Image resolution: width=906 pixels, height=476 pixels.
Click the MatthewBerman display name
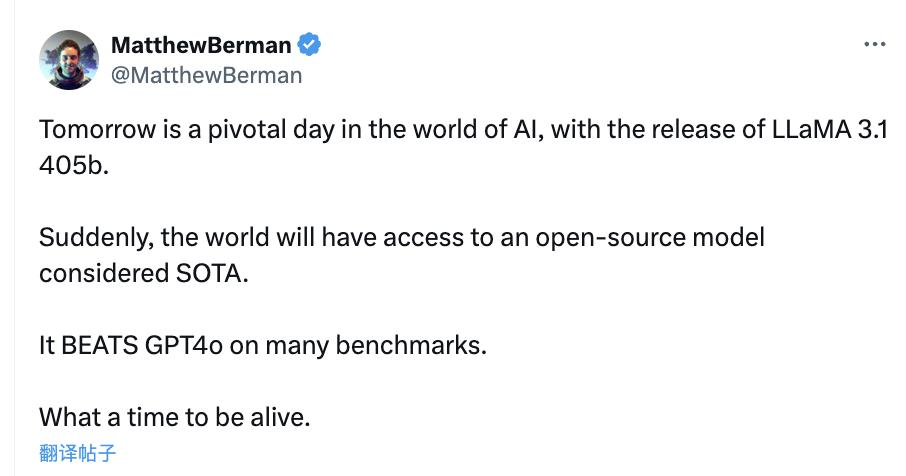pyautogui.click(x=201, y=45)
